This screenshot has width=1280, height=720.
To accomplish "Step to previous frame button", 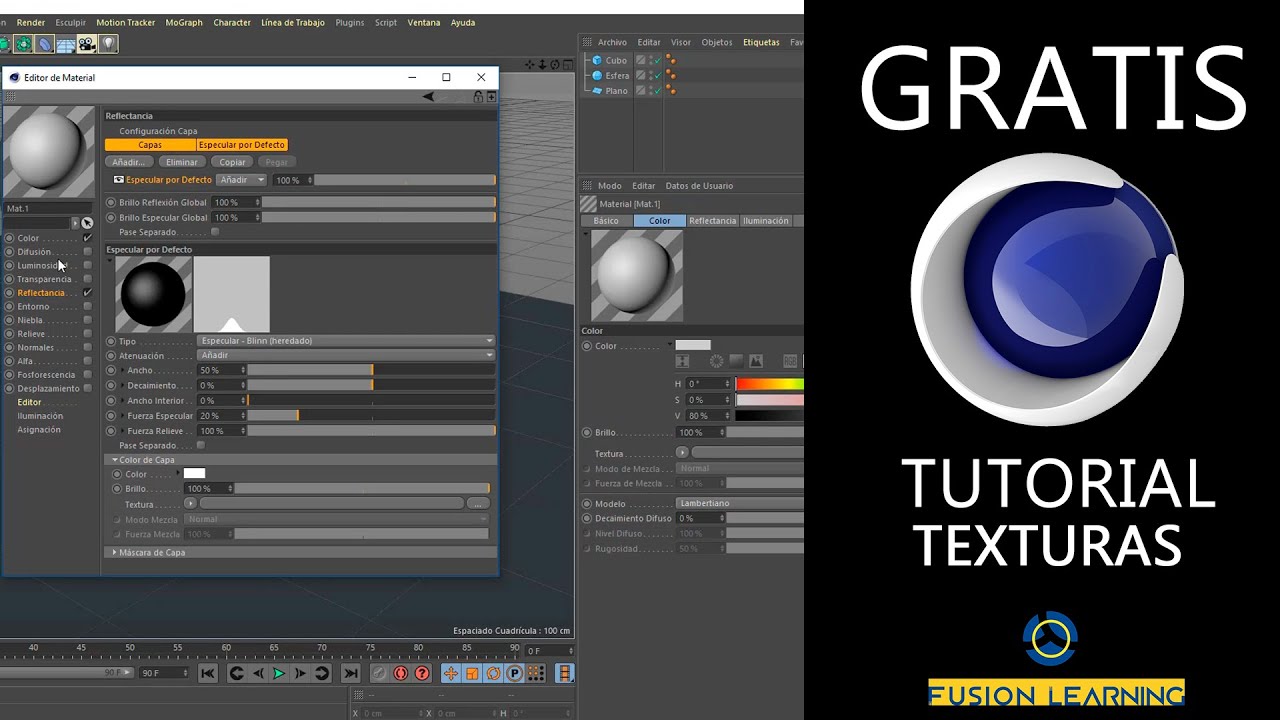I will point(258,674).
